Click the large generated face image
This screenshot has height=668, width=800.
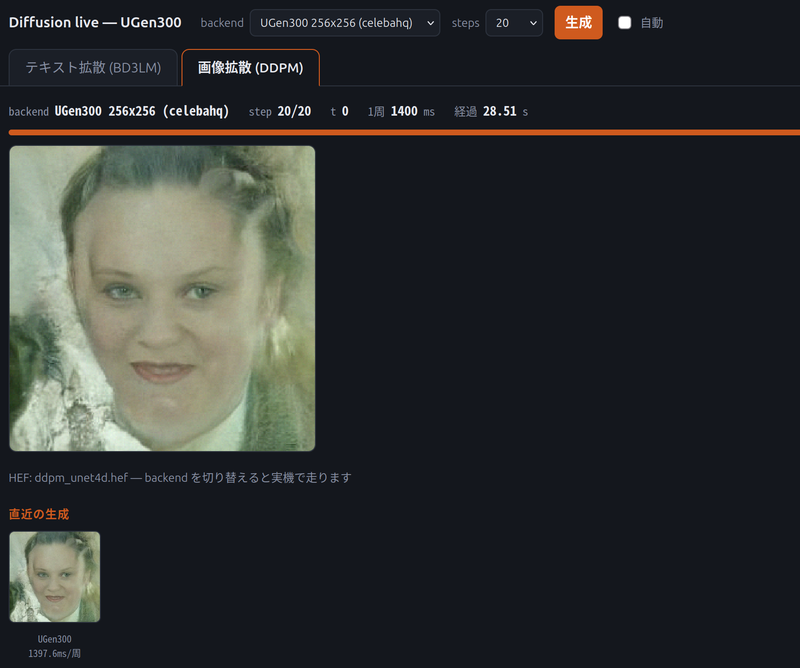(x=162, y=299)
